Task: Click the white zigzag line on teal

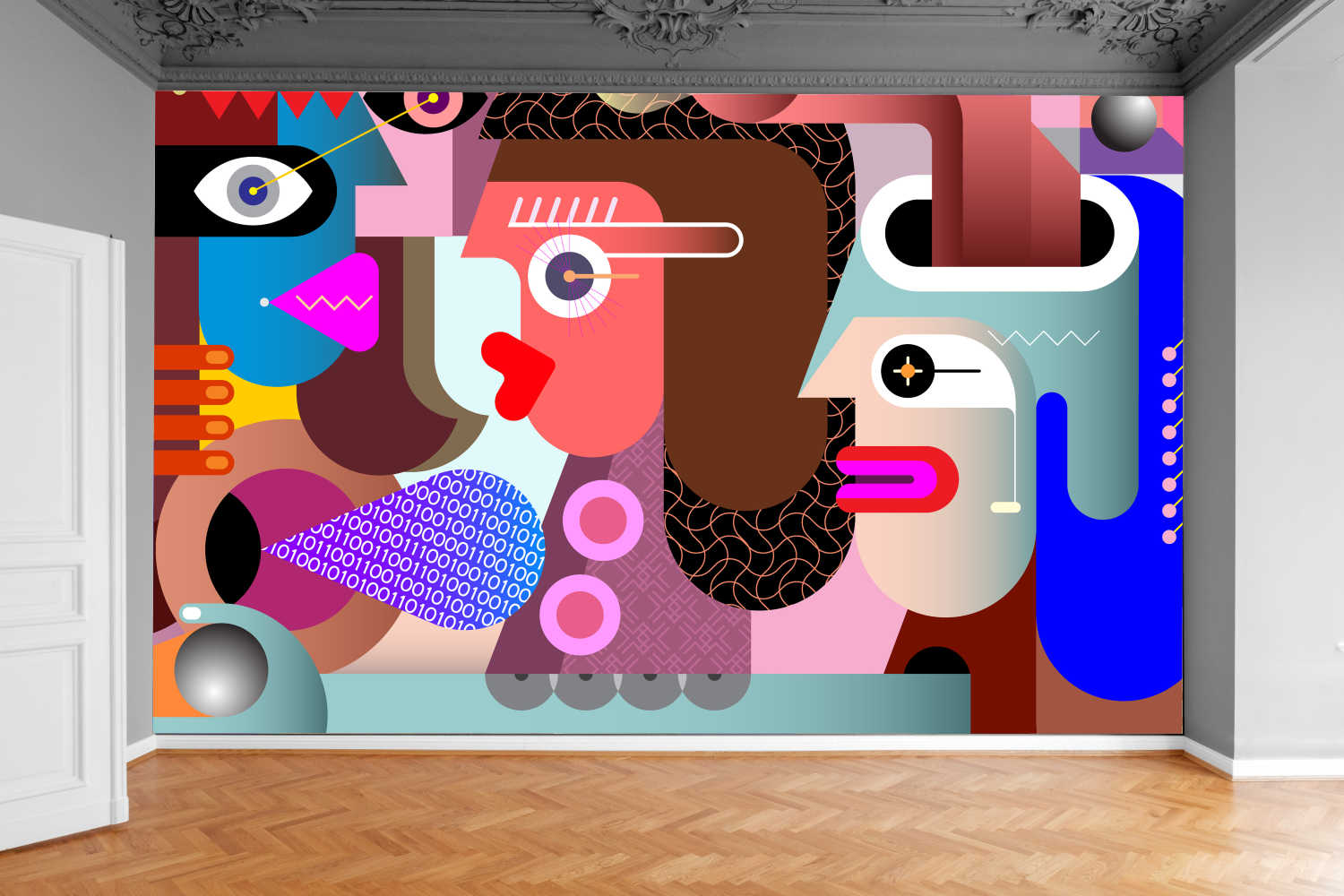Action: [1043, 338]
